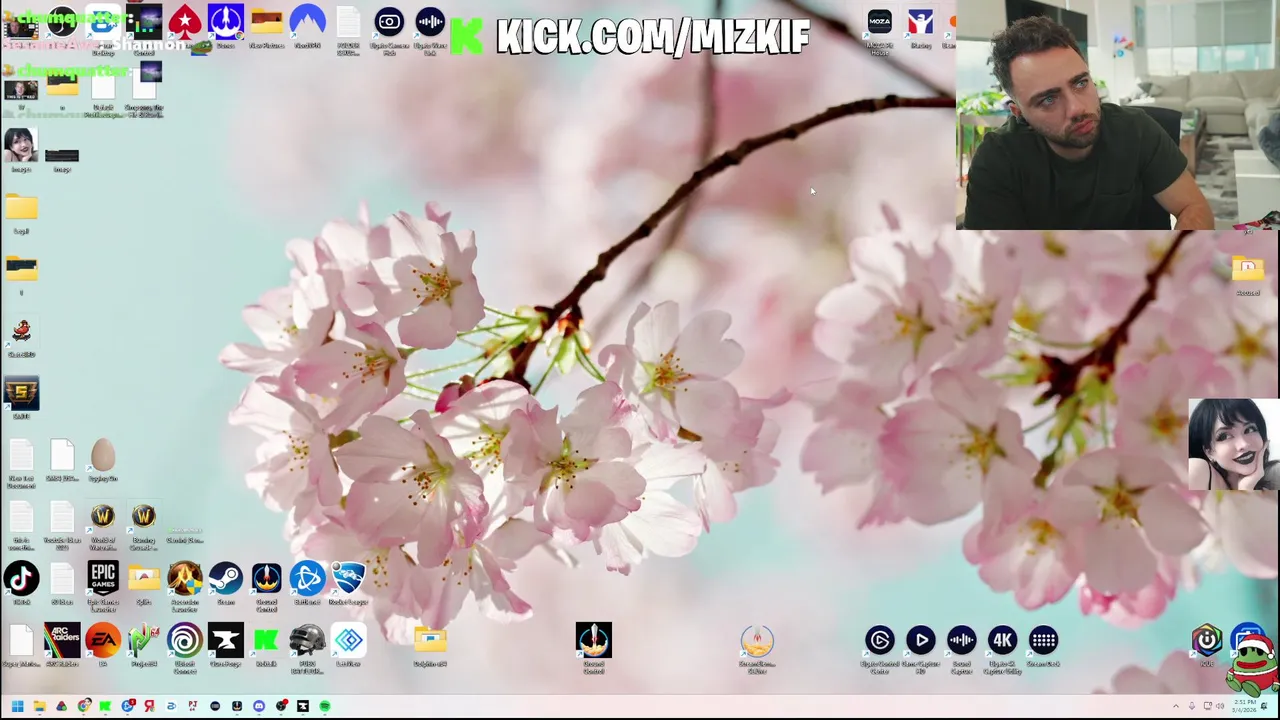Image resolution: width=1280 pixels, height=720 pixels.
Task: Open the PokerStars red spade shortcut
Action: pyautogui.click(x=185, y=21)
